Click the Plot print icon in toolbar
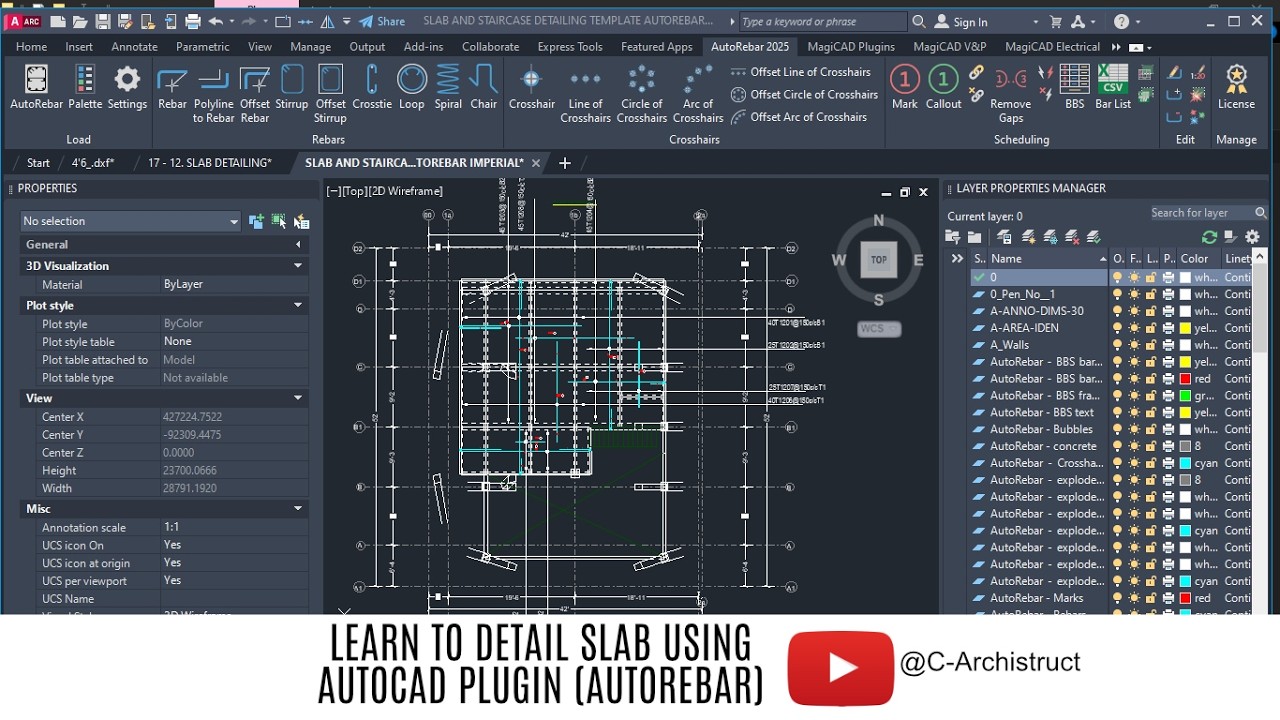The image size is (1280, 720). (193, 21)
